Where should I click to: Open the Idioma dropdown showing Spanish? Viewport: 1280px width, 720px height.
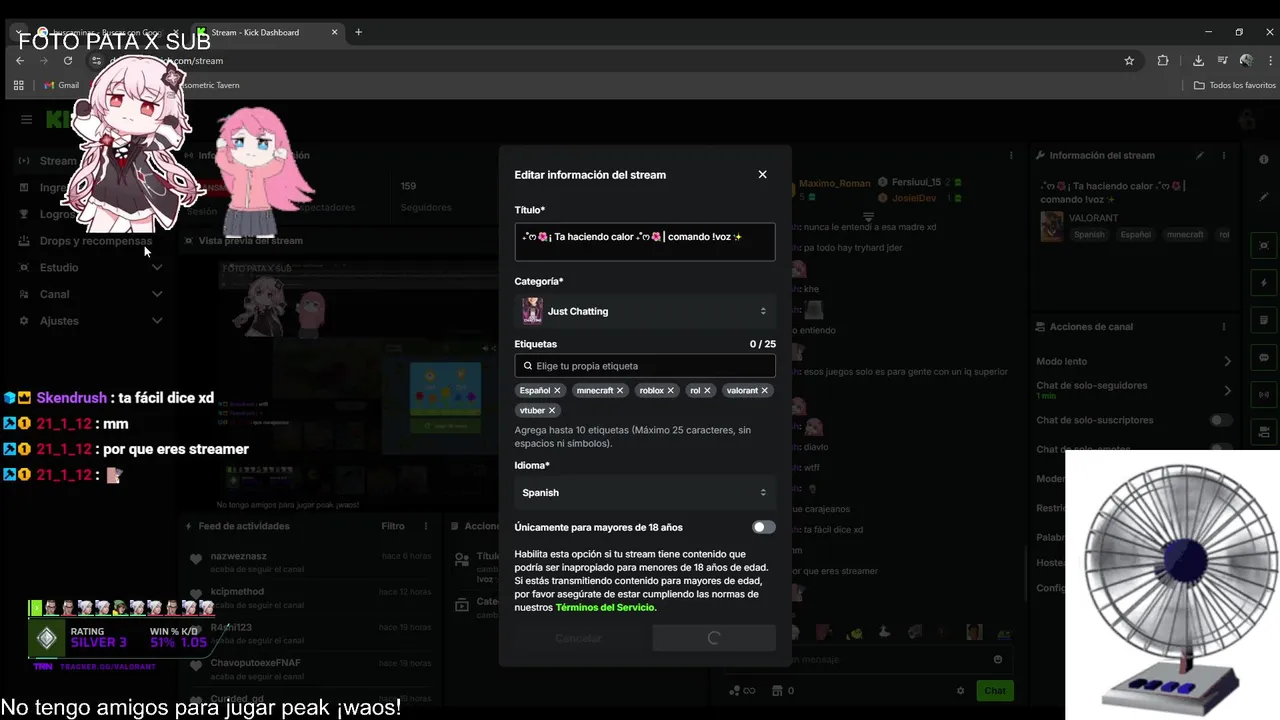click(x=644, y=492)
